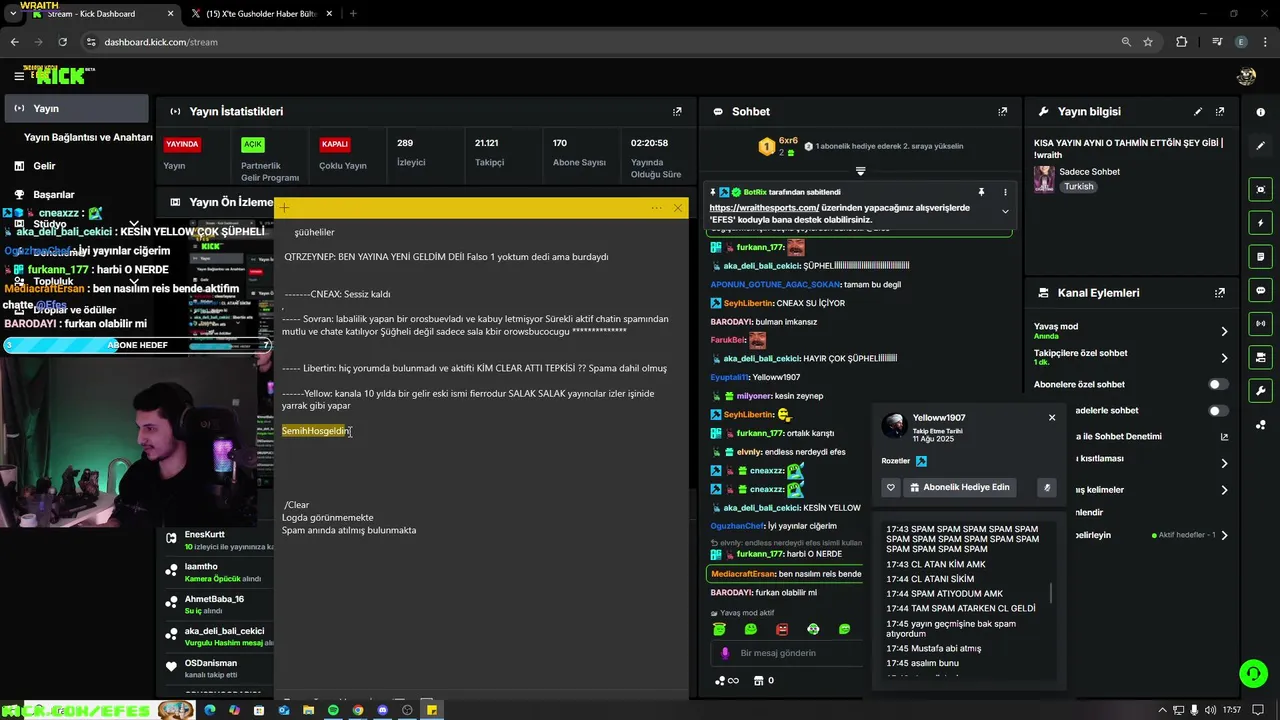This screenshot has height=720, width=1280.
Task: Click the mute icon on Yelloww1907 card
Action: [1046, 487]
